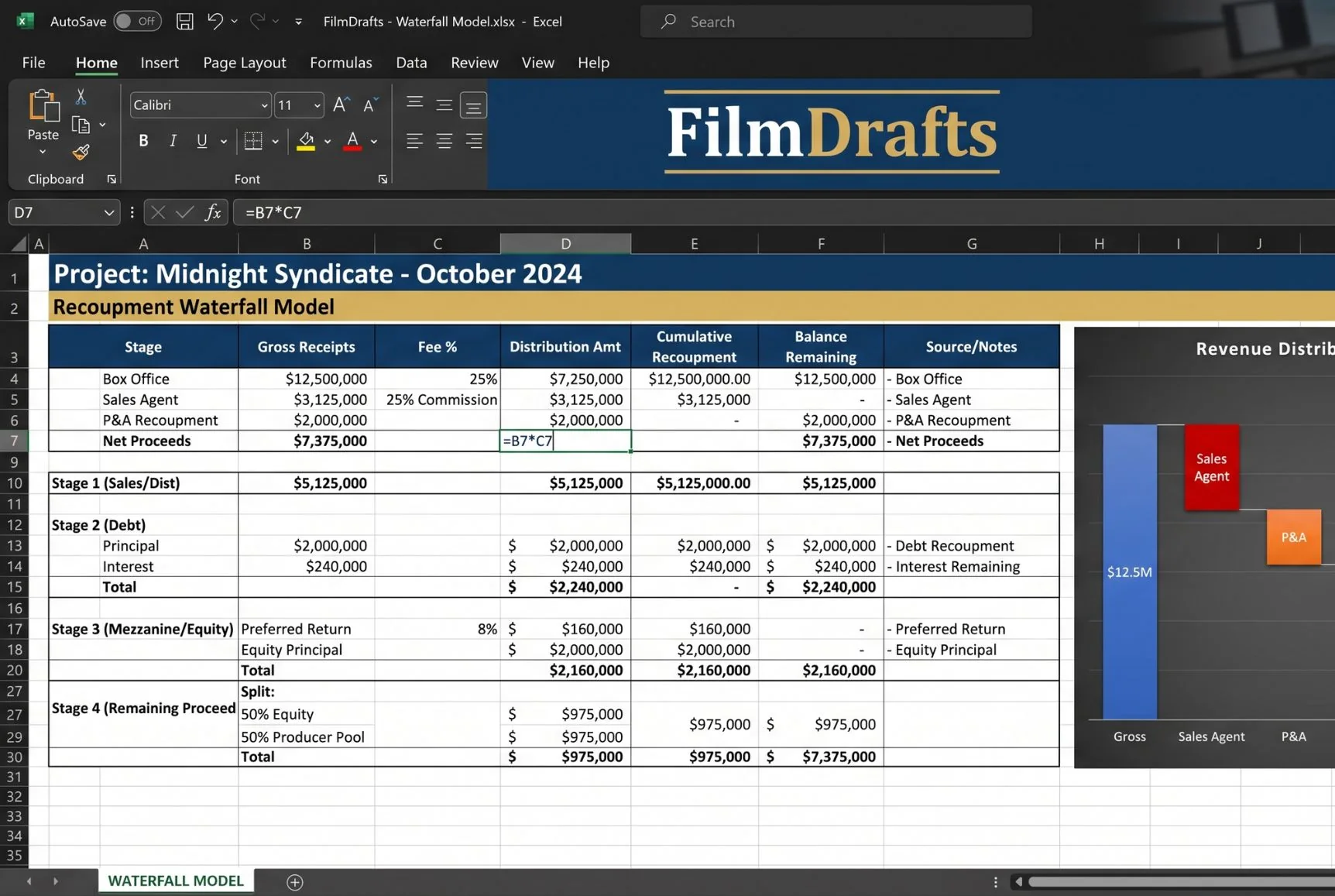The image size is (1335, 896).
Task: Cancel formula entry with X icon
Action: pyautogui.click(x=157, y=212)
